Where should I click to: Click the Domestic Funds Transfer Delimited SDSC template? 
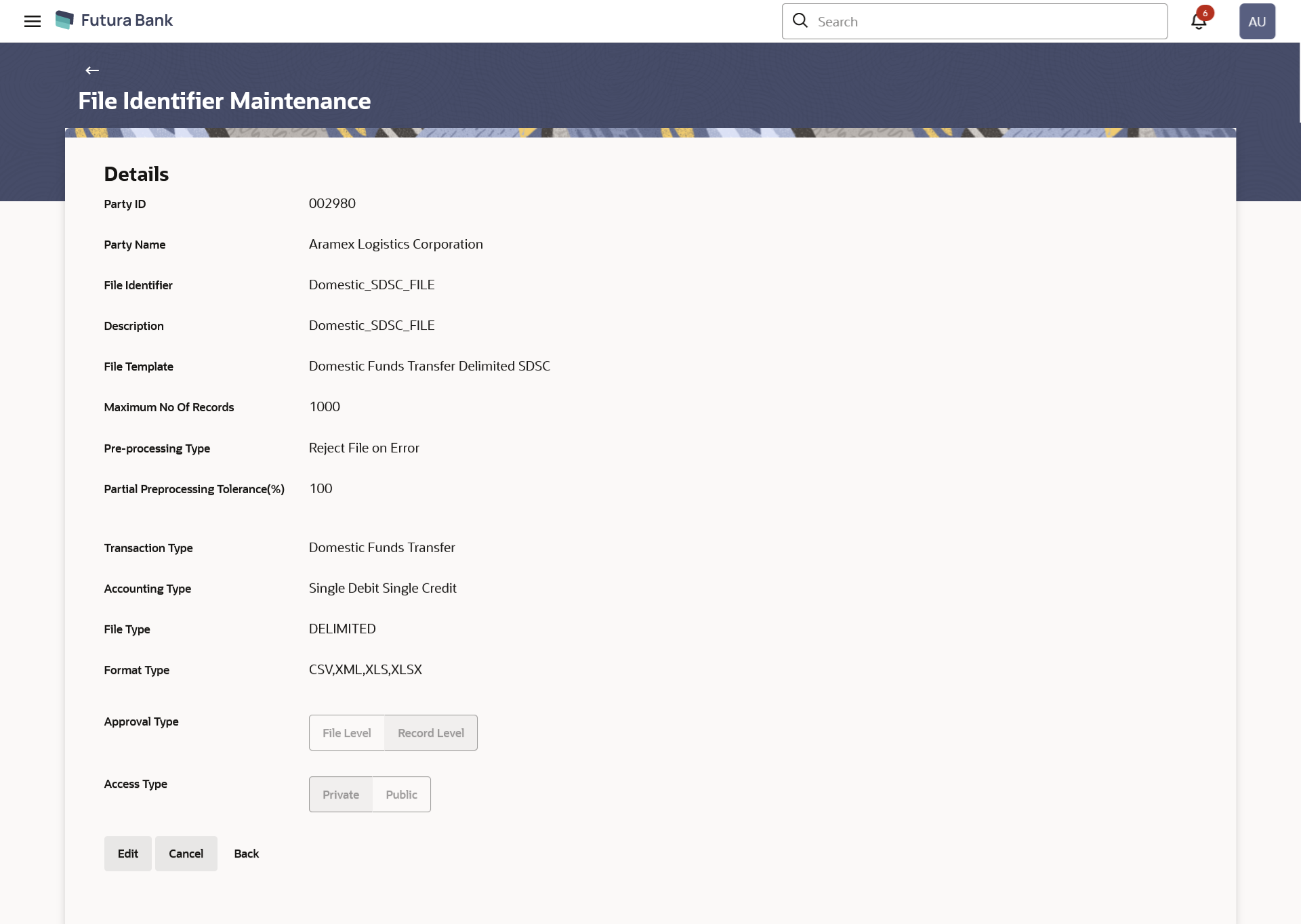[429, 366]
